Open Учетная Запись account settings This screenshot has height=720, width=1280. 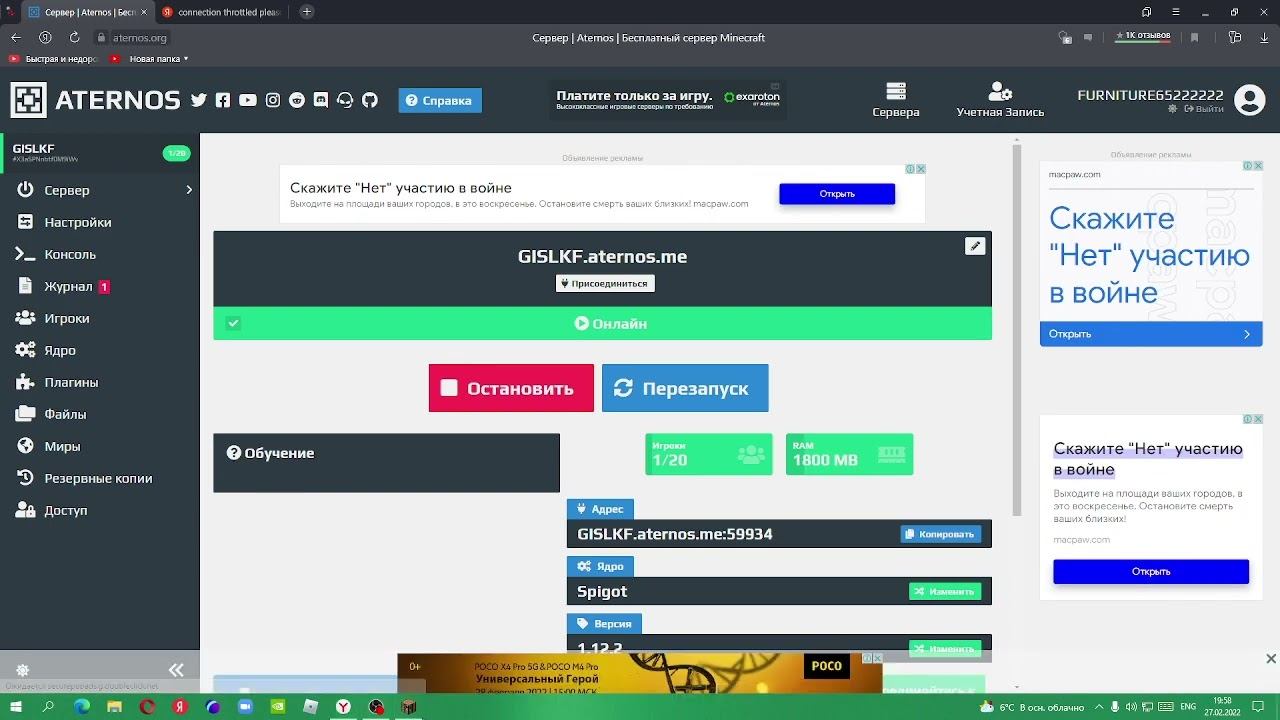1000,100
